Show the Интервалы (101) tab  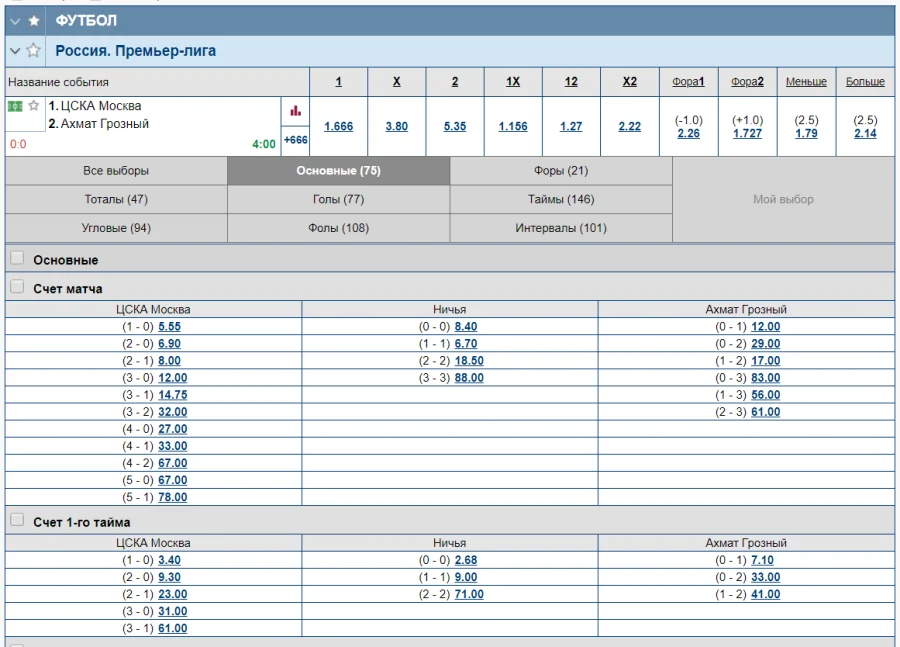coord(561,228)
